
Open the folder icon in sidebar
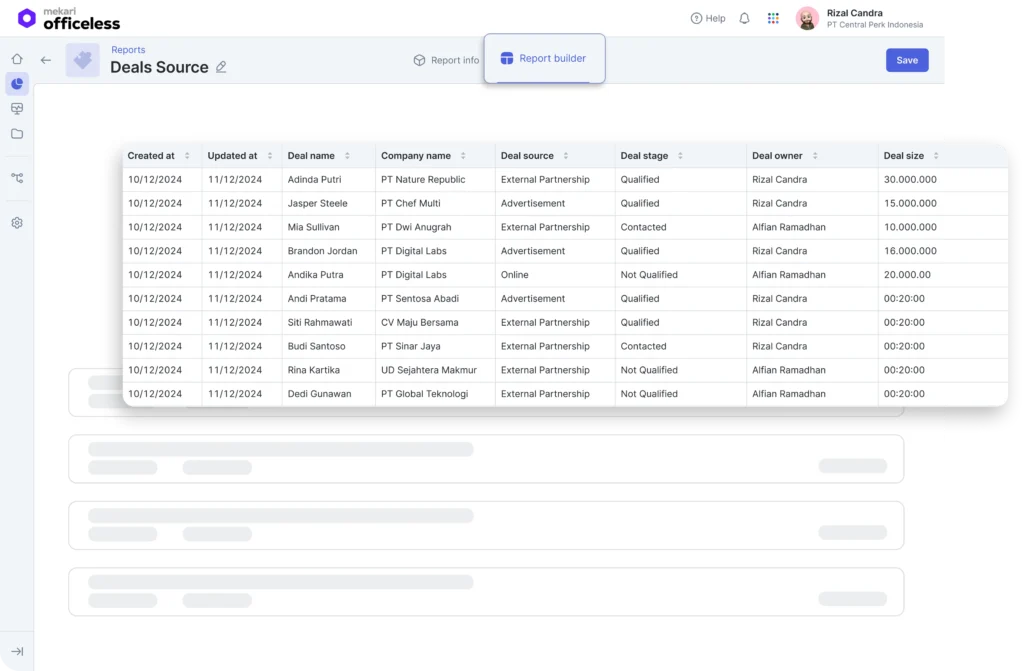coord(17,134)
